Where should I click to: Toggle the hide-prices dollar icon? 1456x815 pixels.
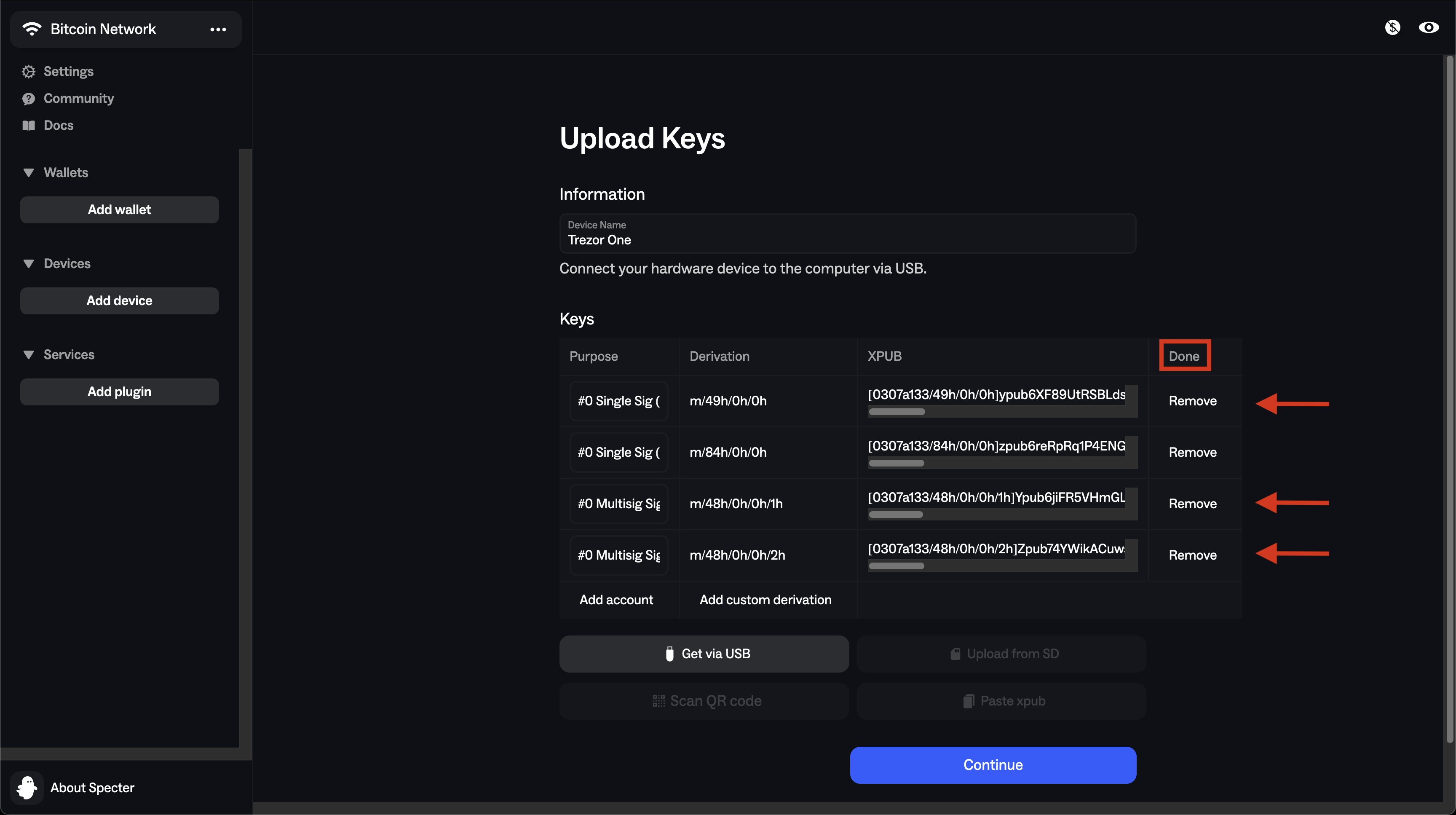tap(1393, 28)
